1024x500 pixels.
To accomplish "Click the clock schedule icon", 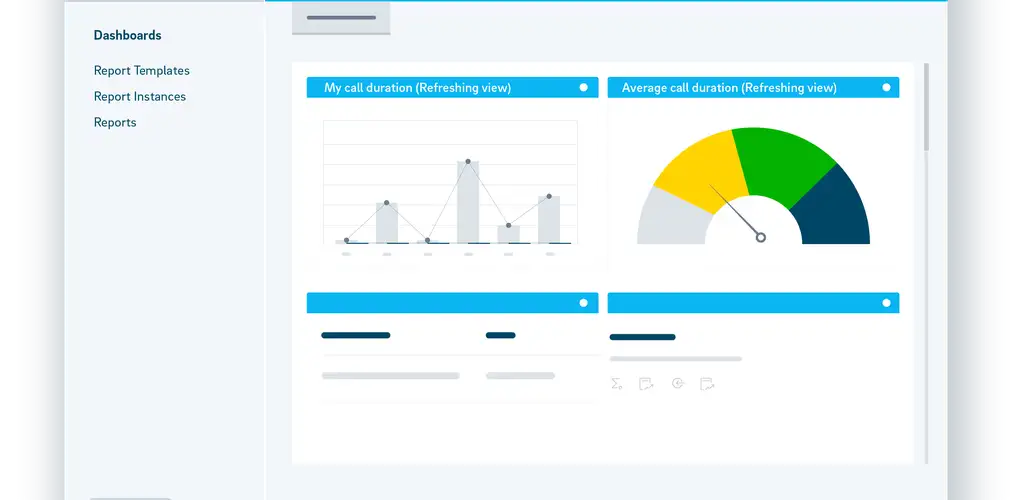I will pyautogui.click(x=677, y=383).
